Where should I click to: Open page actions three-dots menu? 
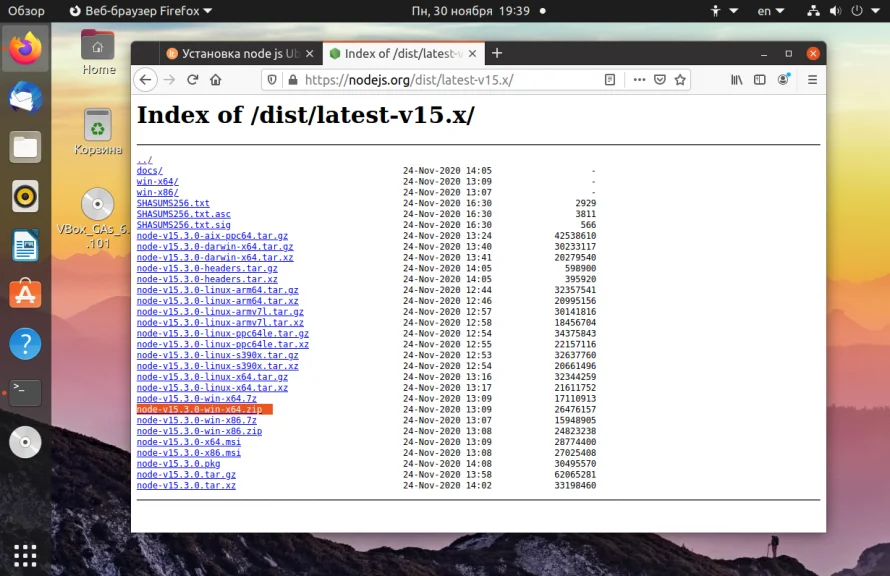[x=639, y=80]
